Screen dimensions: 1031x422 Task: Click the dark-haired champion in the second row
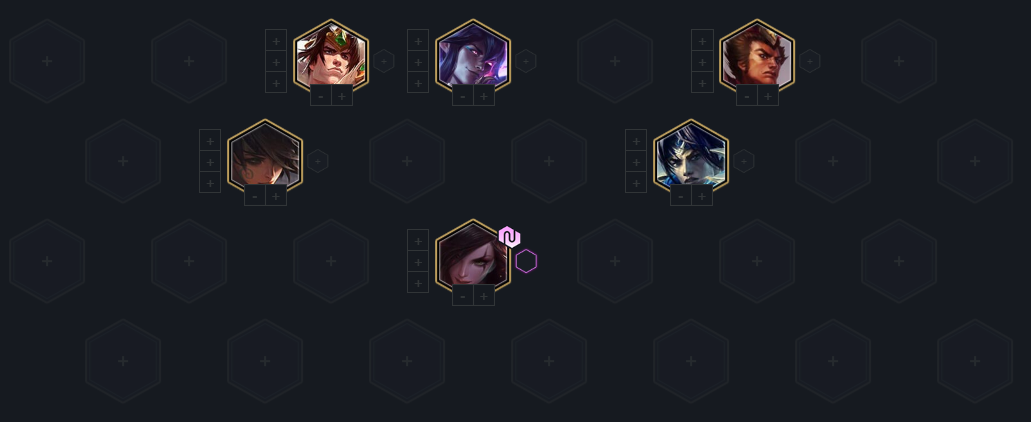pyautogui.click(x=265, y=156)
